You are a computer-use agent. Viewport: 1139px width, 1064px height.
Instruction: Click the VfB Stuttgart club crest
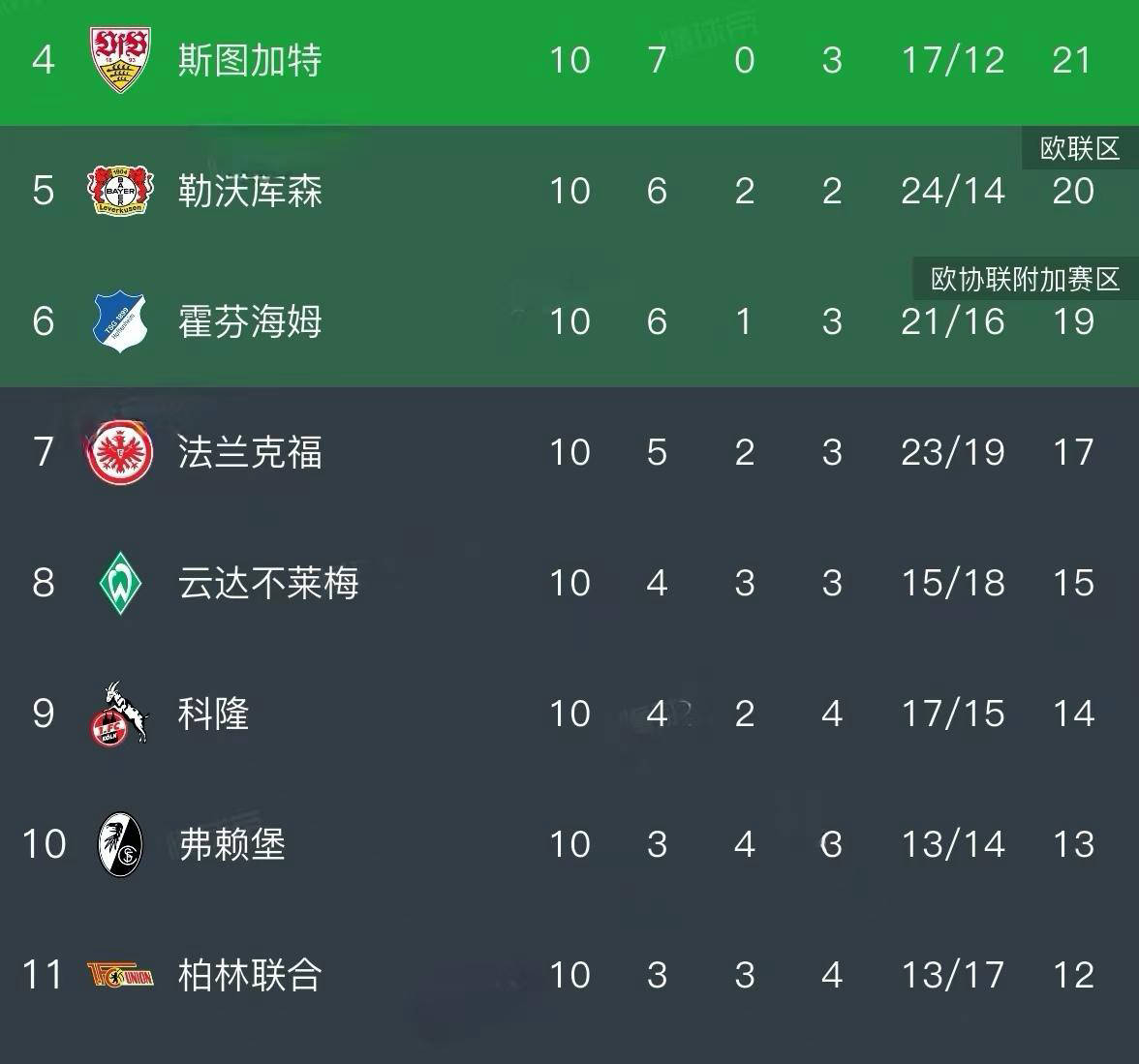(x=120, y=59)
